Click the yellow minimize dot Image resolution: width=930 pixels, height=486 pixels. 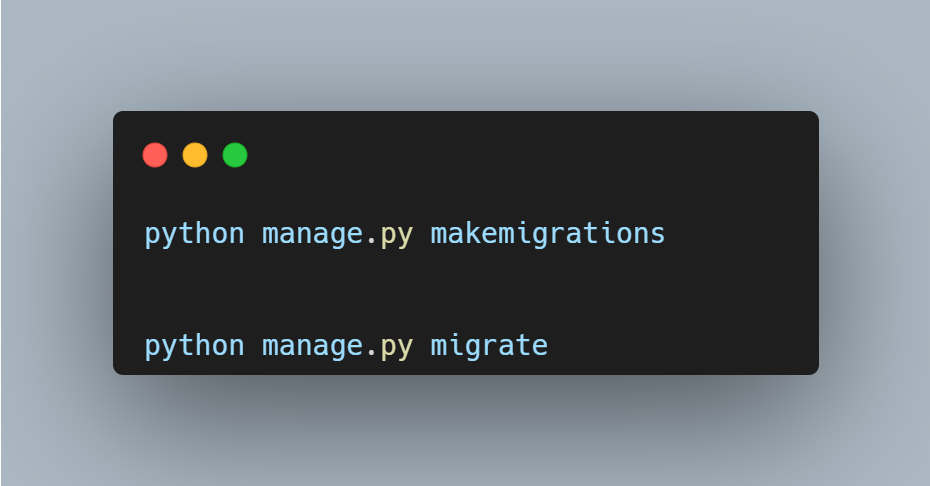click(195, 155)
